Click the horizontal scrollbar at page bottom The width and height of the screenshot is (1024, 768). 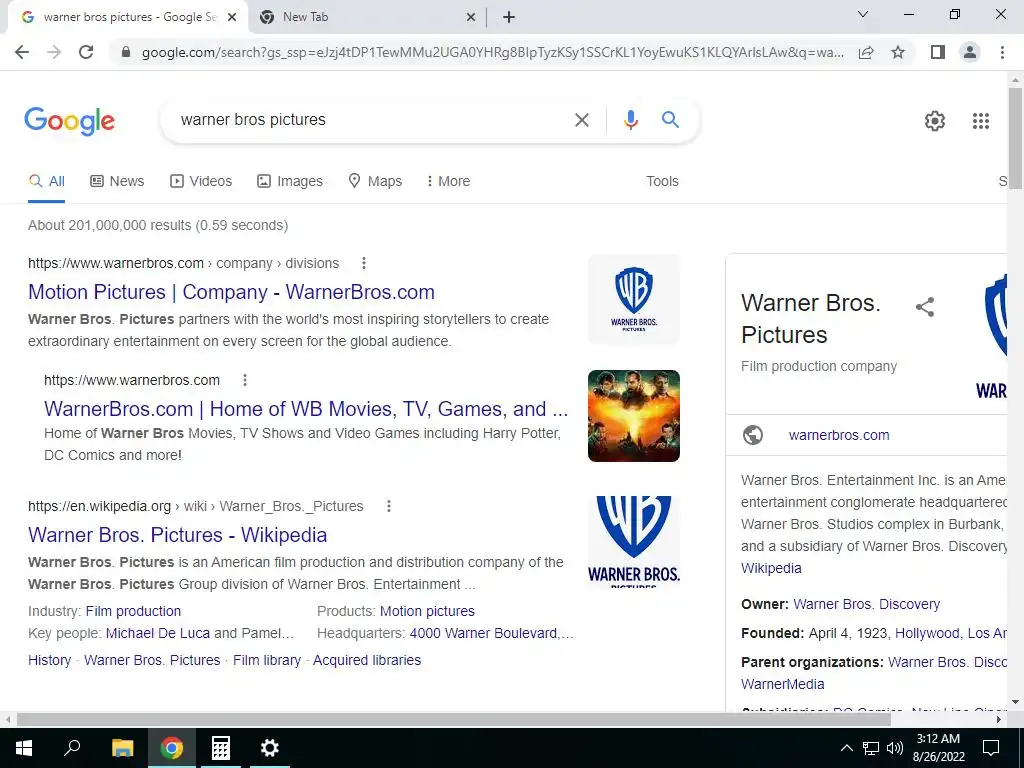point(454,719)
